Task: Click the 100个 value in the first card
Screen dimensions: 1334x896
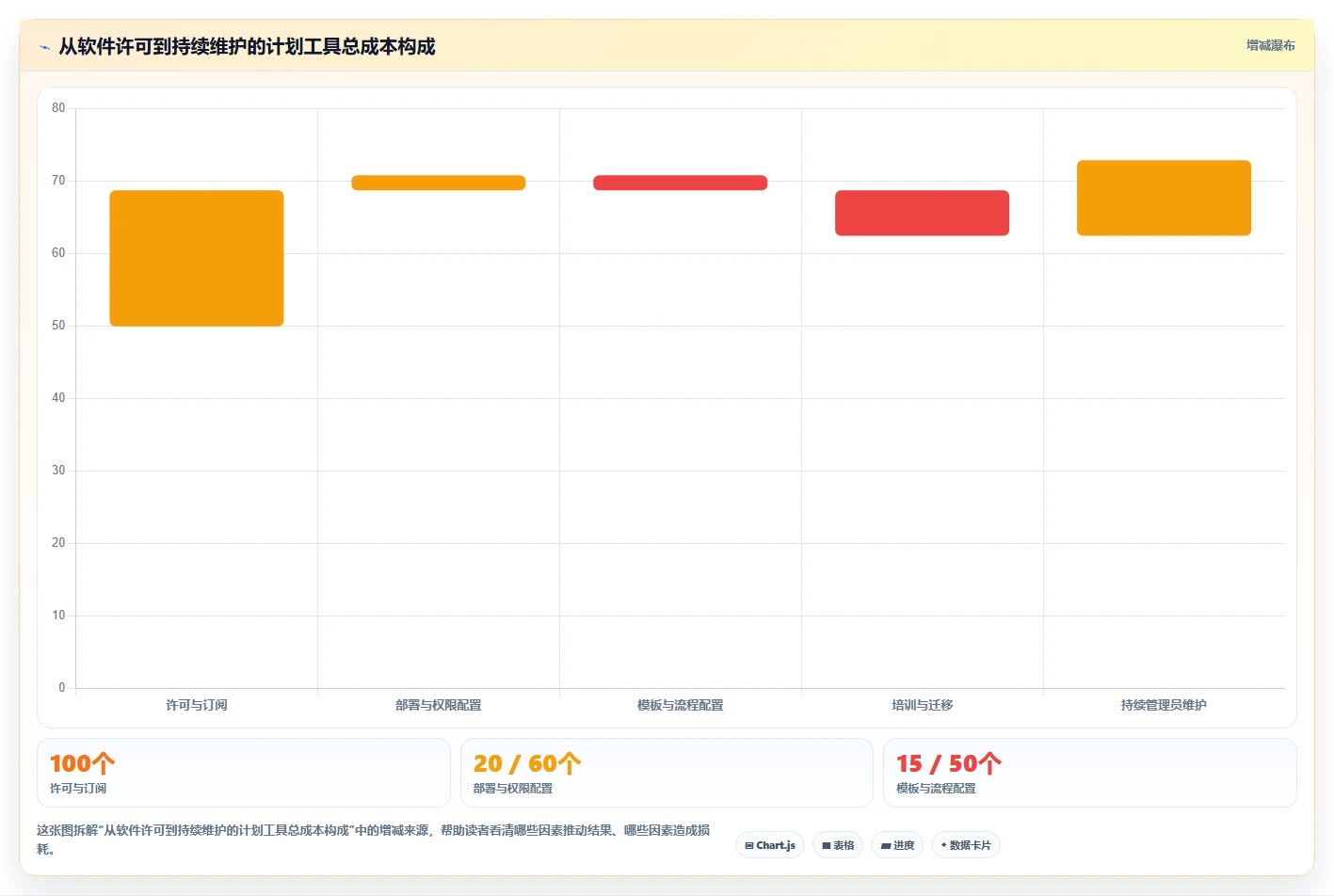Action: tap(82, 763)
